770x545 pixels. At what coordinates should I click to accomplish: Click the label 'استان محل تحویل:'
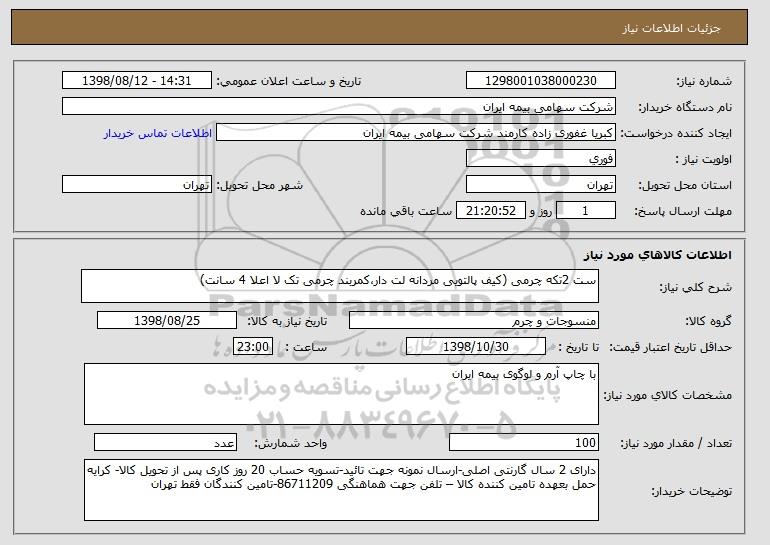point(685,186)
